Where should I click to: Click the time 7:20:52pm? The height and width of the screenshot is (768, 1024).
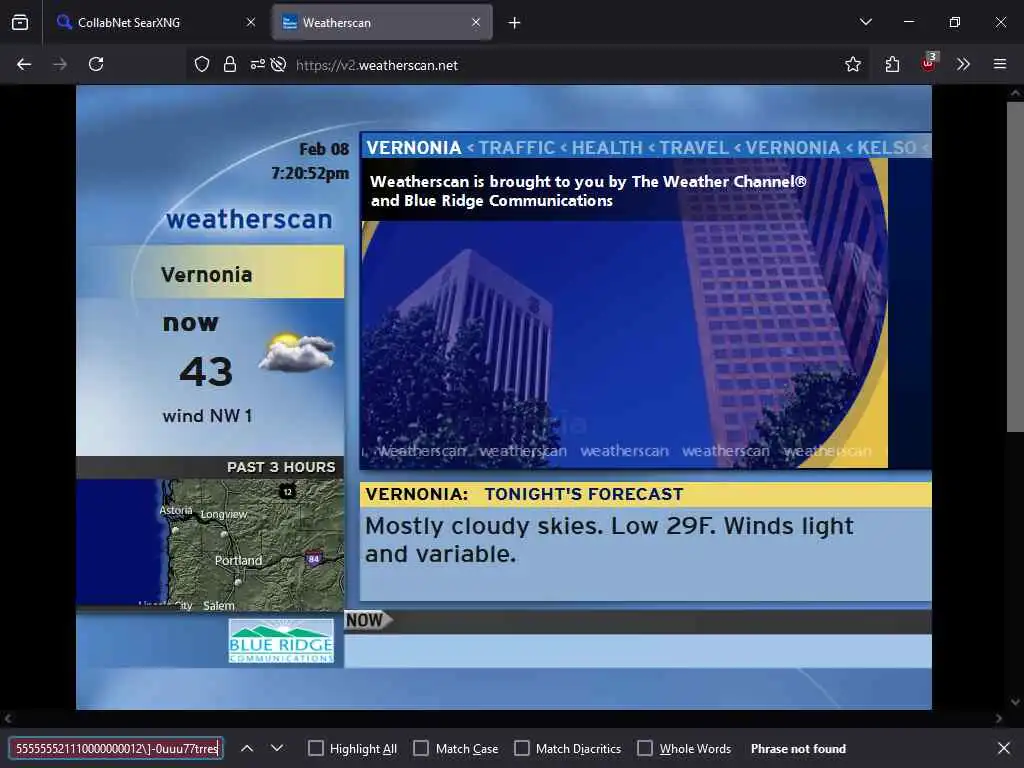310,174
